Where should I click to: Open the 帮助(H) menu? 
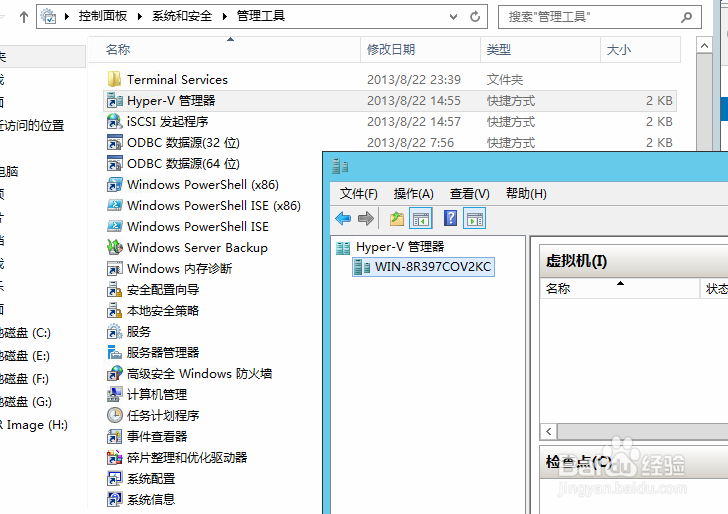coord(526,193)
